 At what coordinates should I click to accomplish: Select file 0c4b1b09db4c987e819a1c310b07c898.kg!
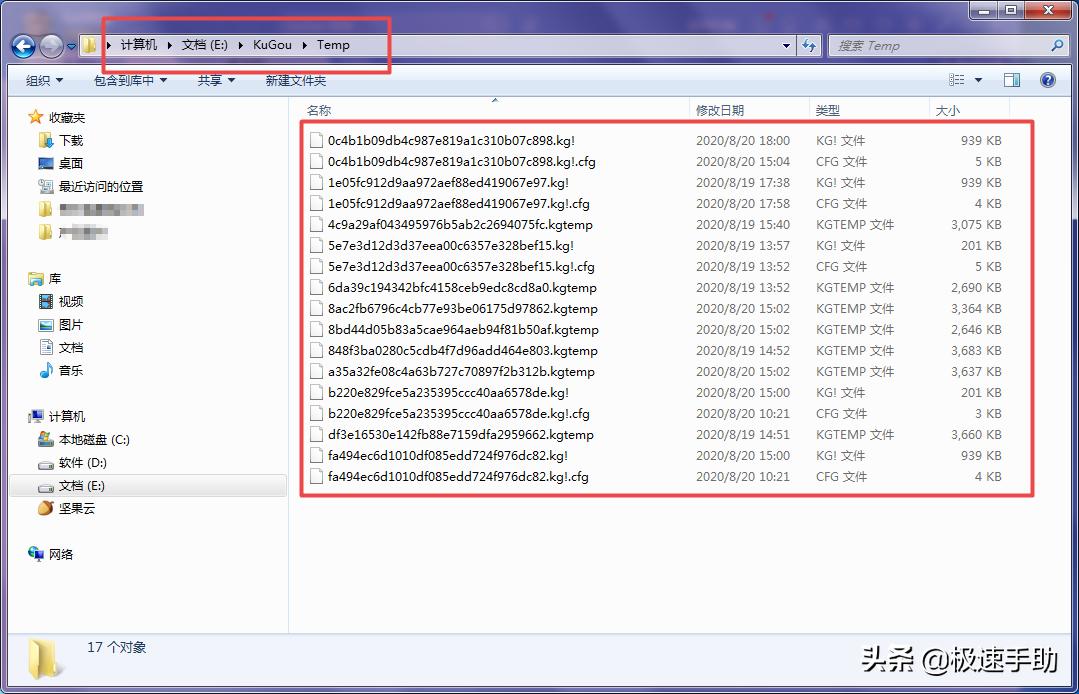(x=451, y=140)
